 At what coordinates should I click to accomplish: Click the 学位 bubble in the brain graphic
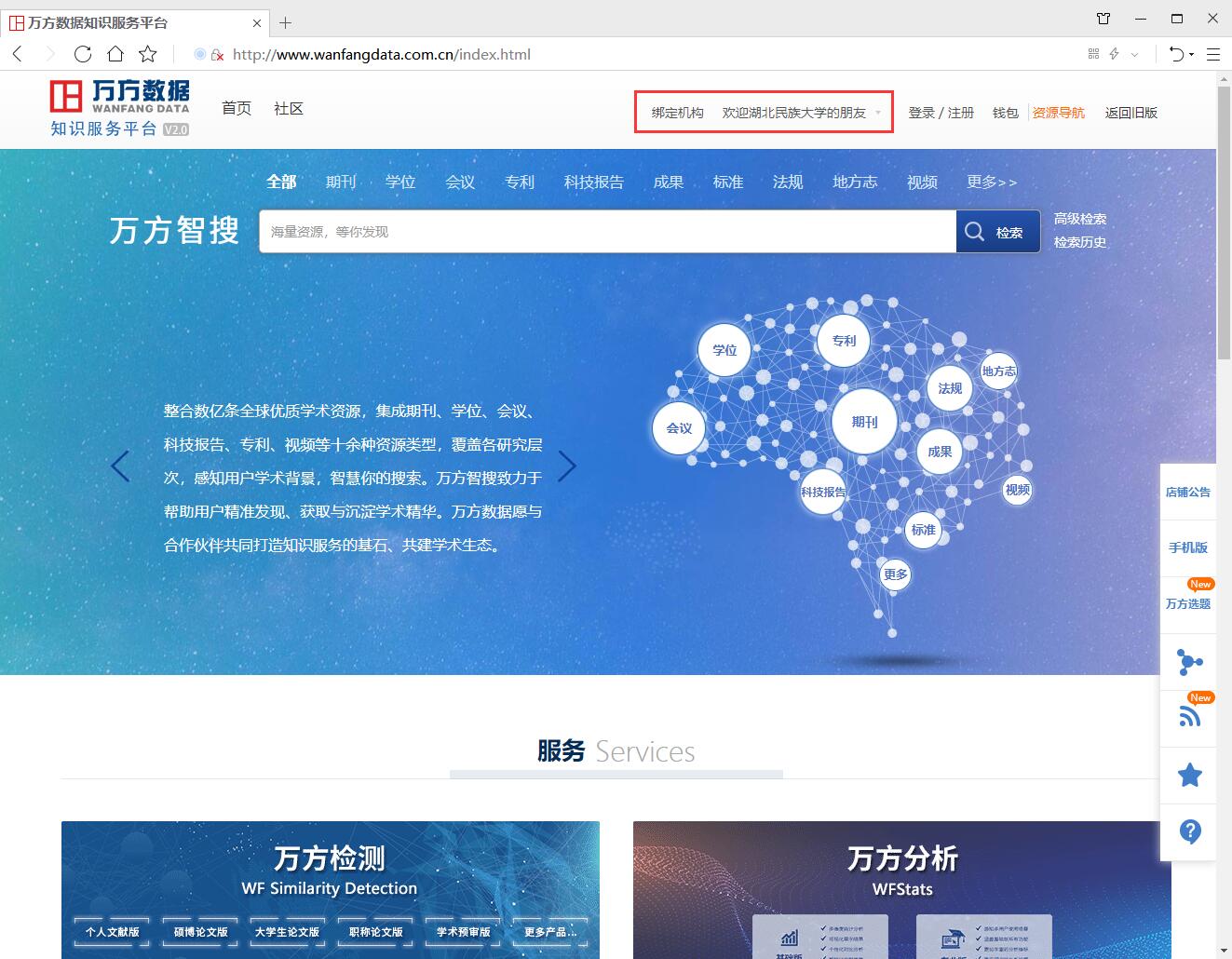(724, 350)
